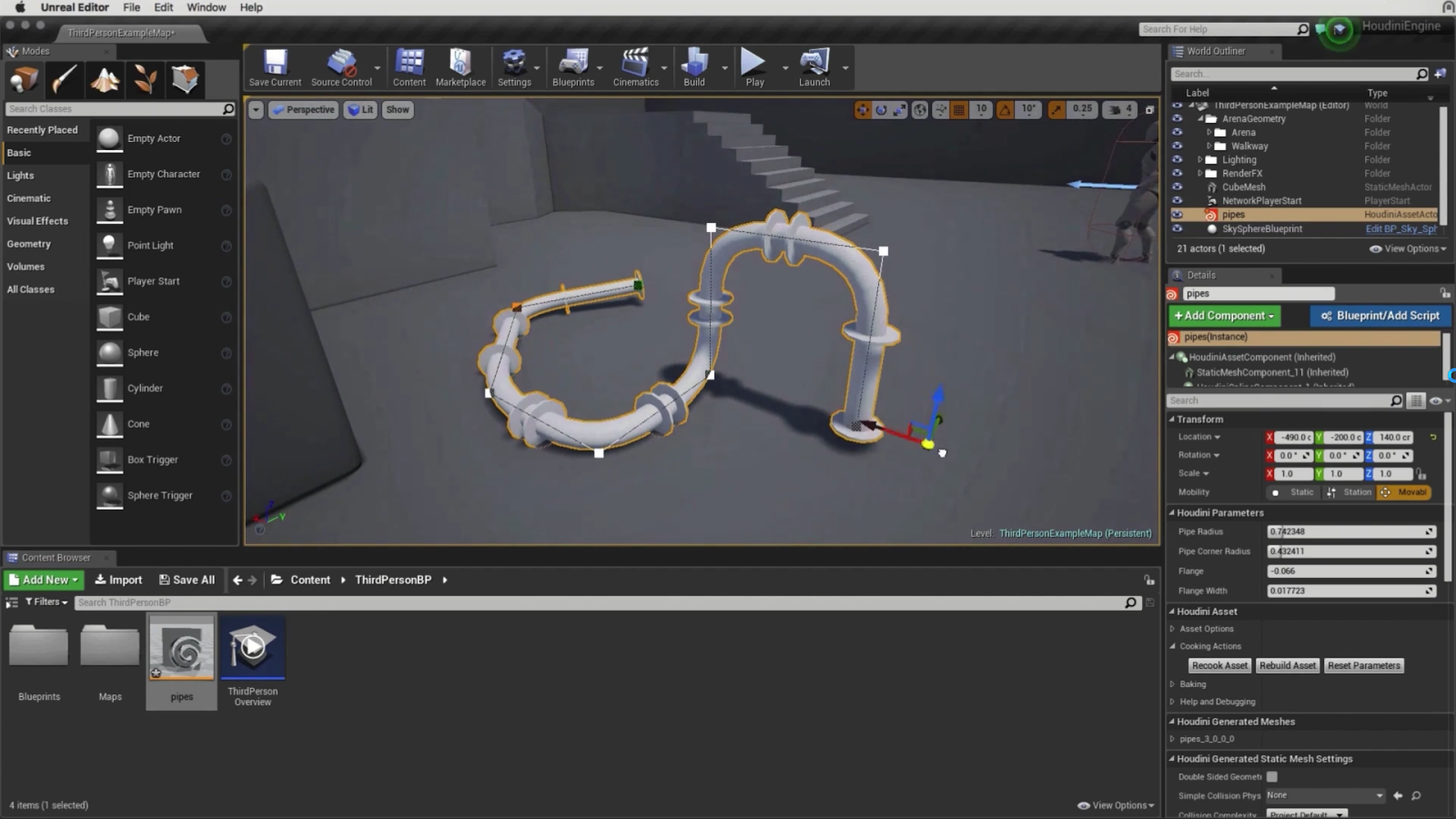Set Mobility to Static
Screen dimensions: 1456x819
tap(1294, 492)
